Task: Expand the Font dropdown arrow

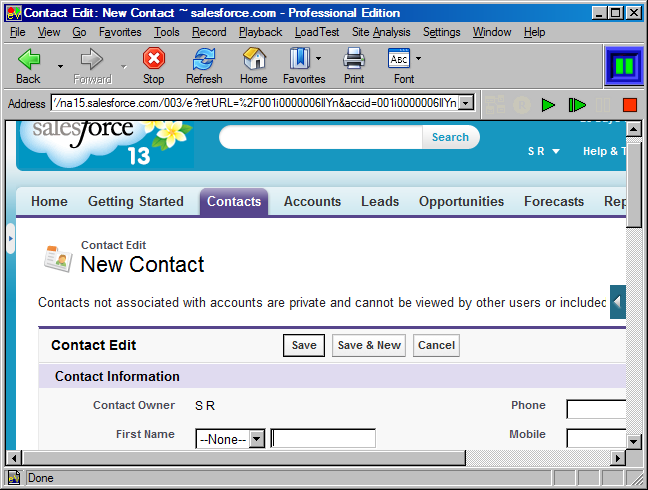Action: tap(418, 59)
